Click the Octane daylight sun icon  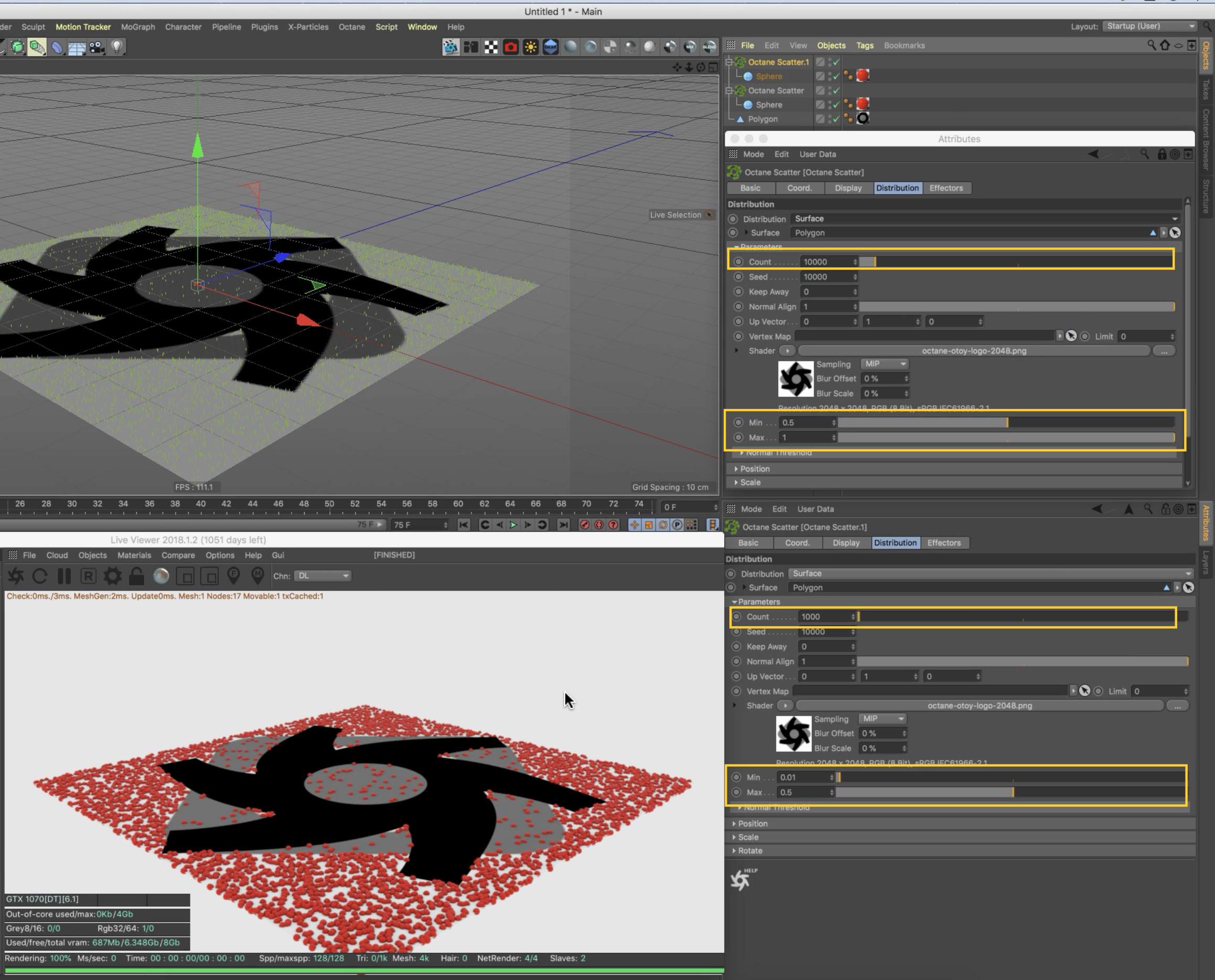(530, 47)
